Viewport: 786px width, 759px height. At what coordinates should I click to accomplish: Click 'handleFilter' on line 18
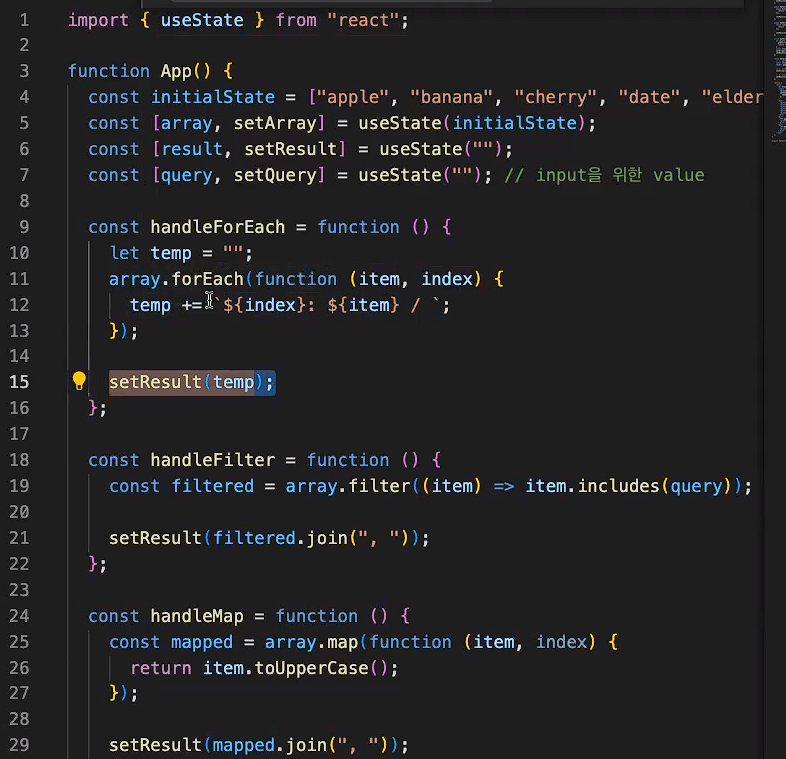(x=213, y=460)
